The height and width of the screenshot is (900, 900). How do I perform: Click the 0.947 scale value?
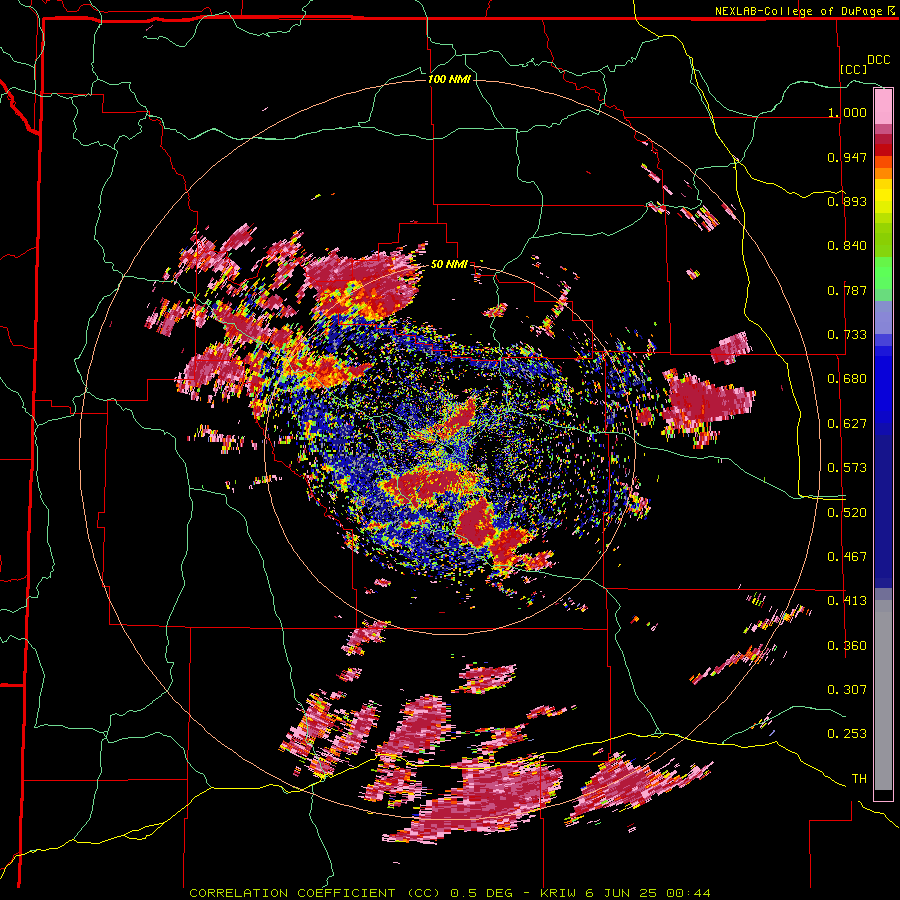(x=847, y=157)
